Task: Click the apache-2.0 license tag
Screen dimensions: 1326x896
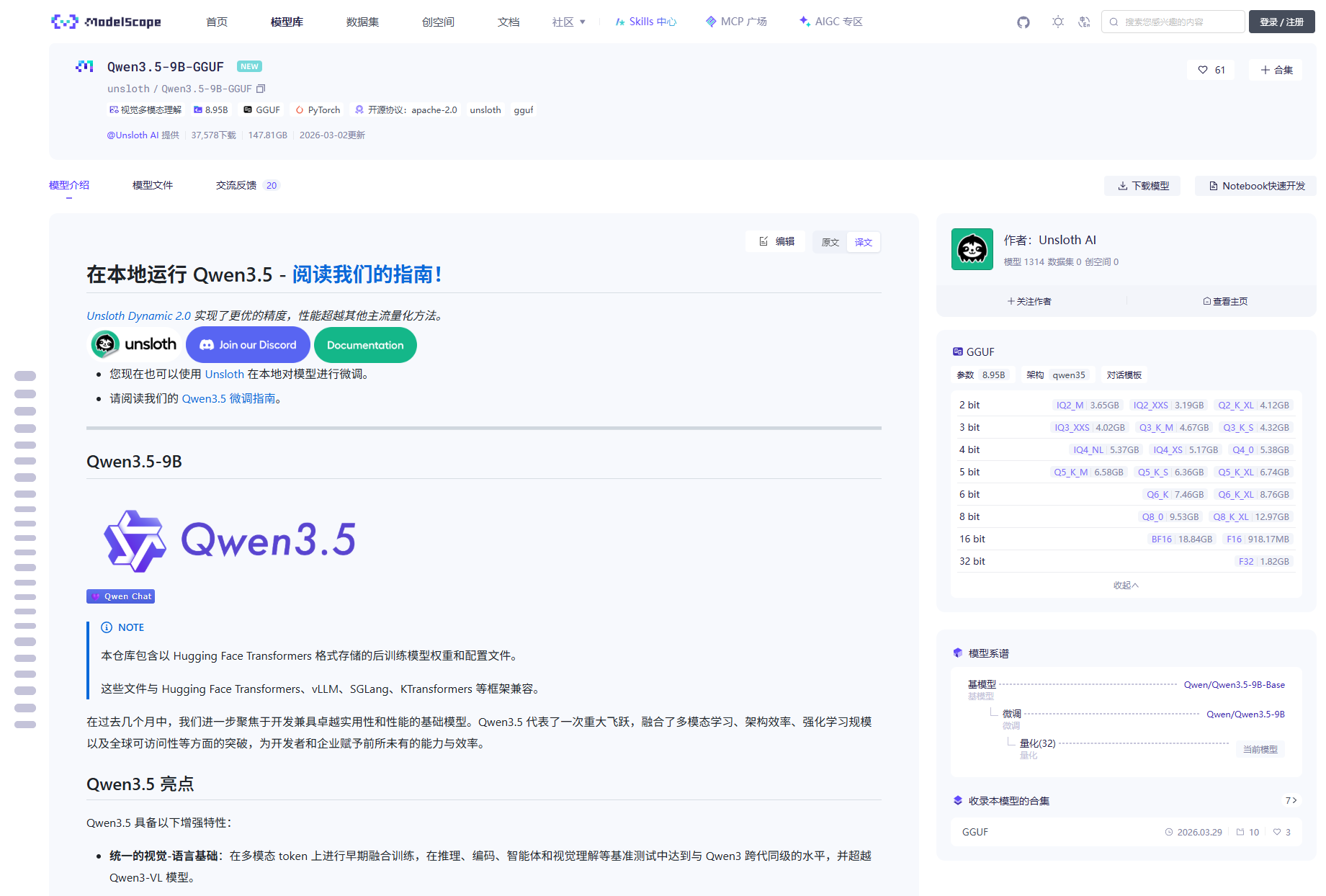Action: 406,110
